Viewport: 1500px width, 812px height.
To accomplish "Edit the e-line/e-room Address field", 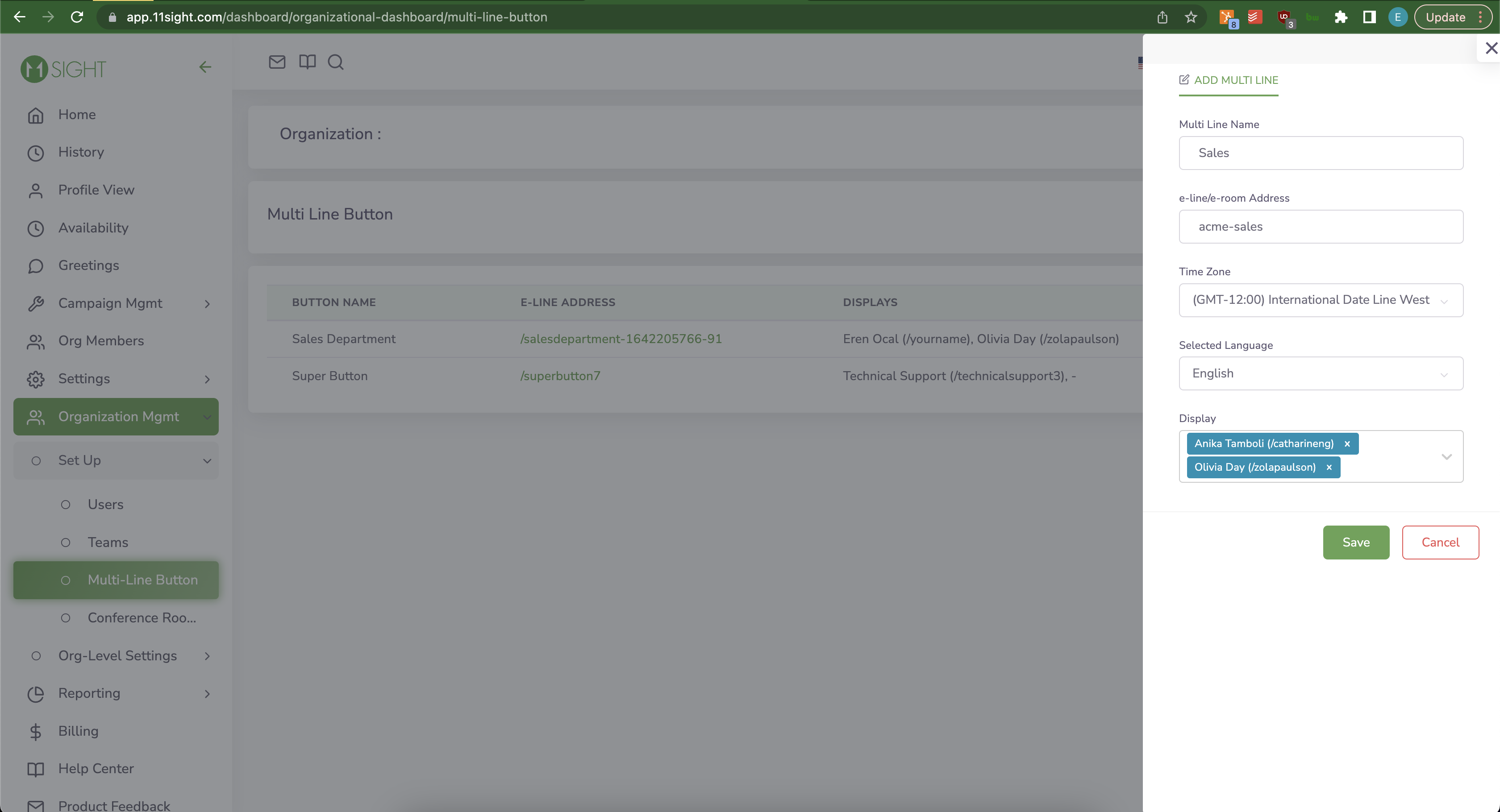I will pos(1321,227).
